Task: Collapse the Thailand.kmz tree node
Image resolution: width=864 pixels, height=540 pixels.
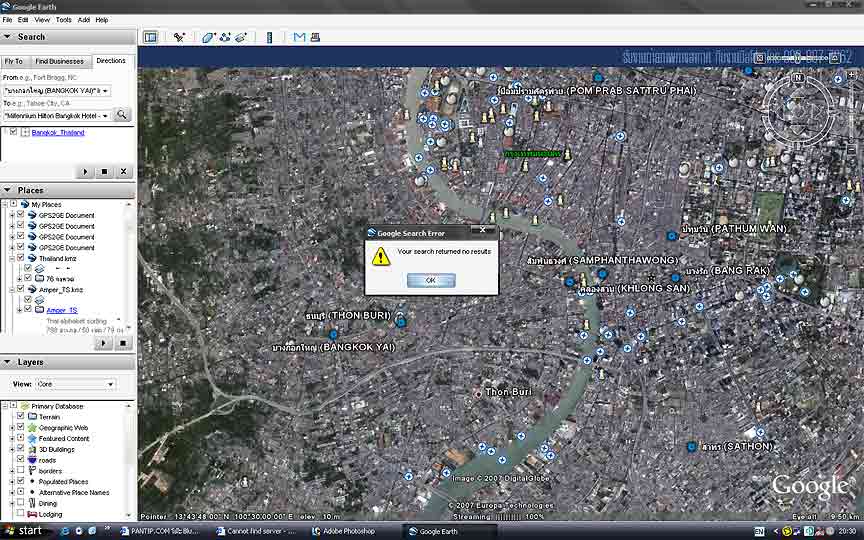Action: [x=12, y=258]
